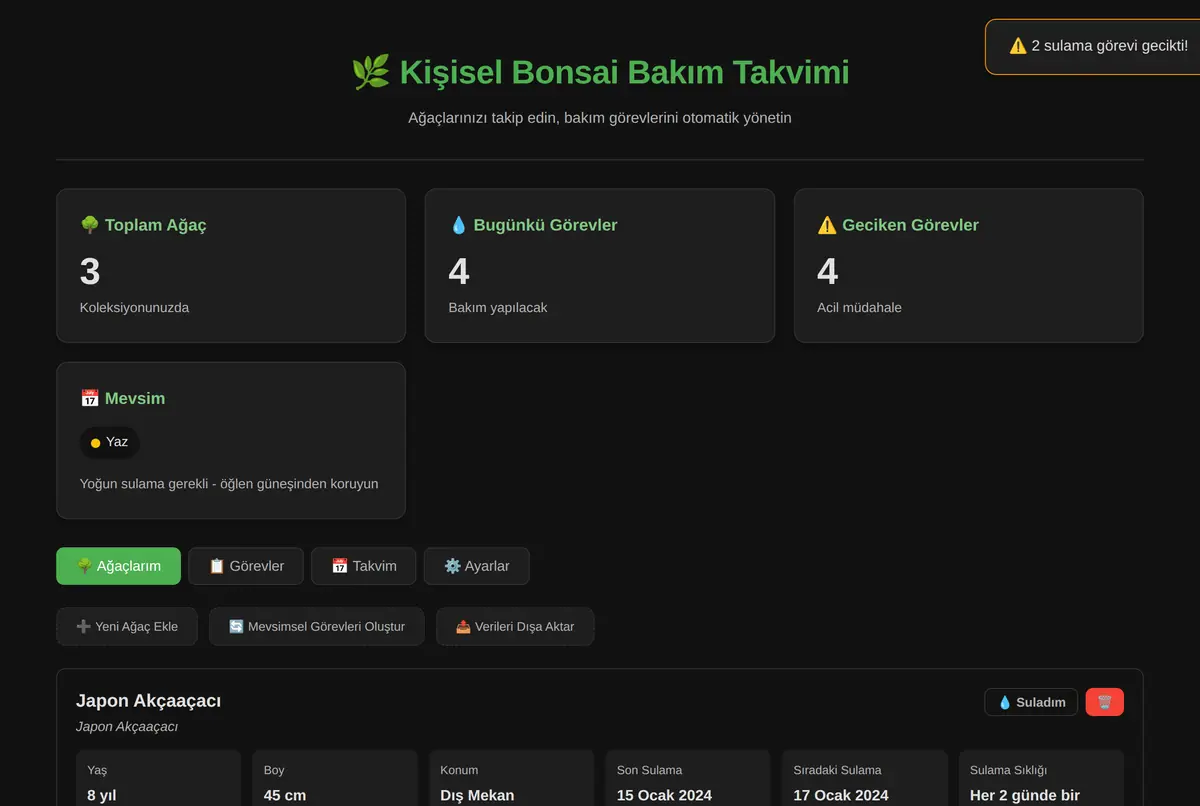Viewport: 1200px width, 806px height.
Task: Click the leaf icon in the page title
Action: pos(370,72)
